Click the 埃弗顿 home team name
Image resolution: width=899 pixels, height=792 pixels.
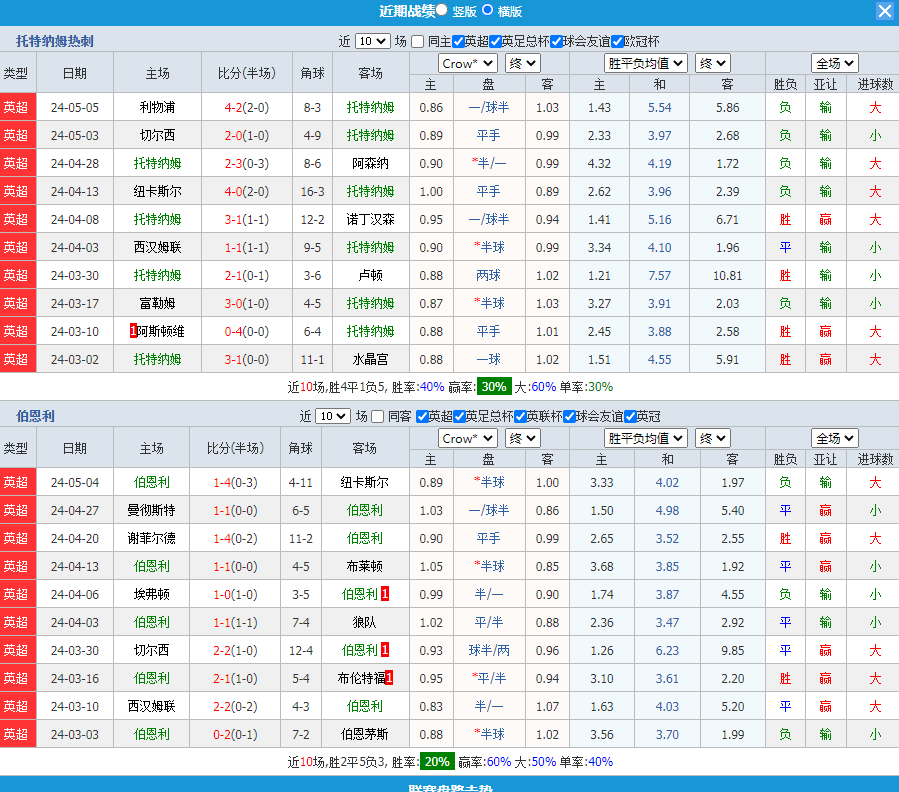point(151,595)
